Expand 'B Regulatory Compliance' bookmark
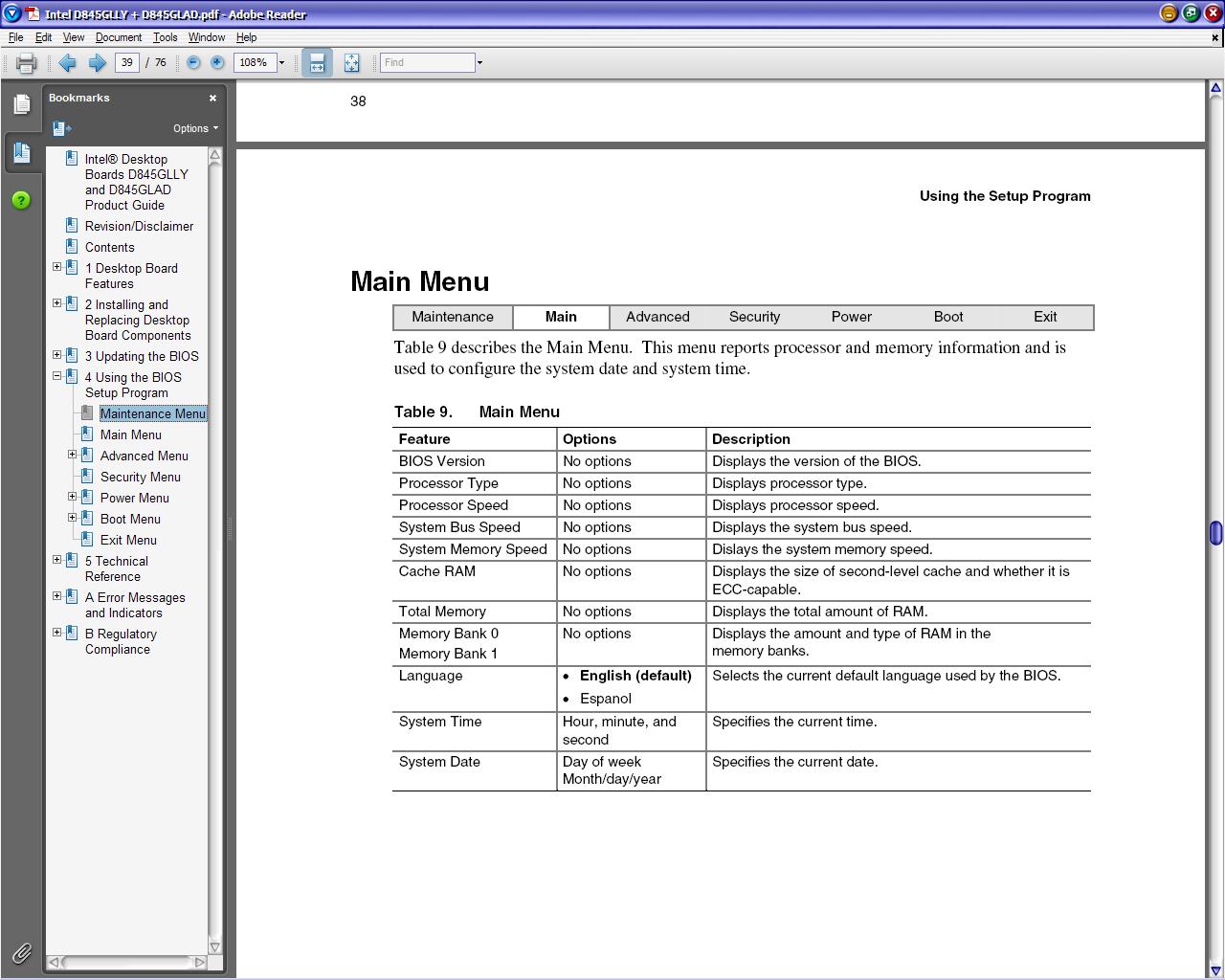1225x980 pixels. coord(56,633)
